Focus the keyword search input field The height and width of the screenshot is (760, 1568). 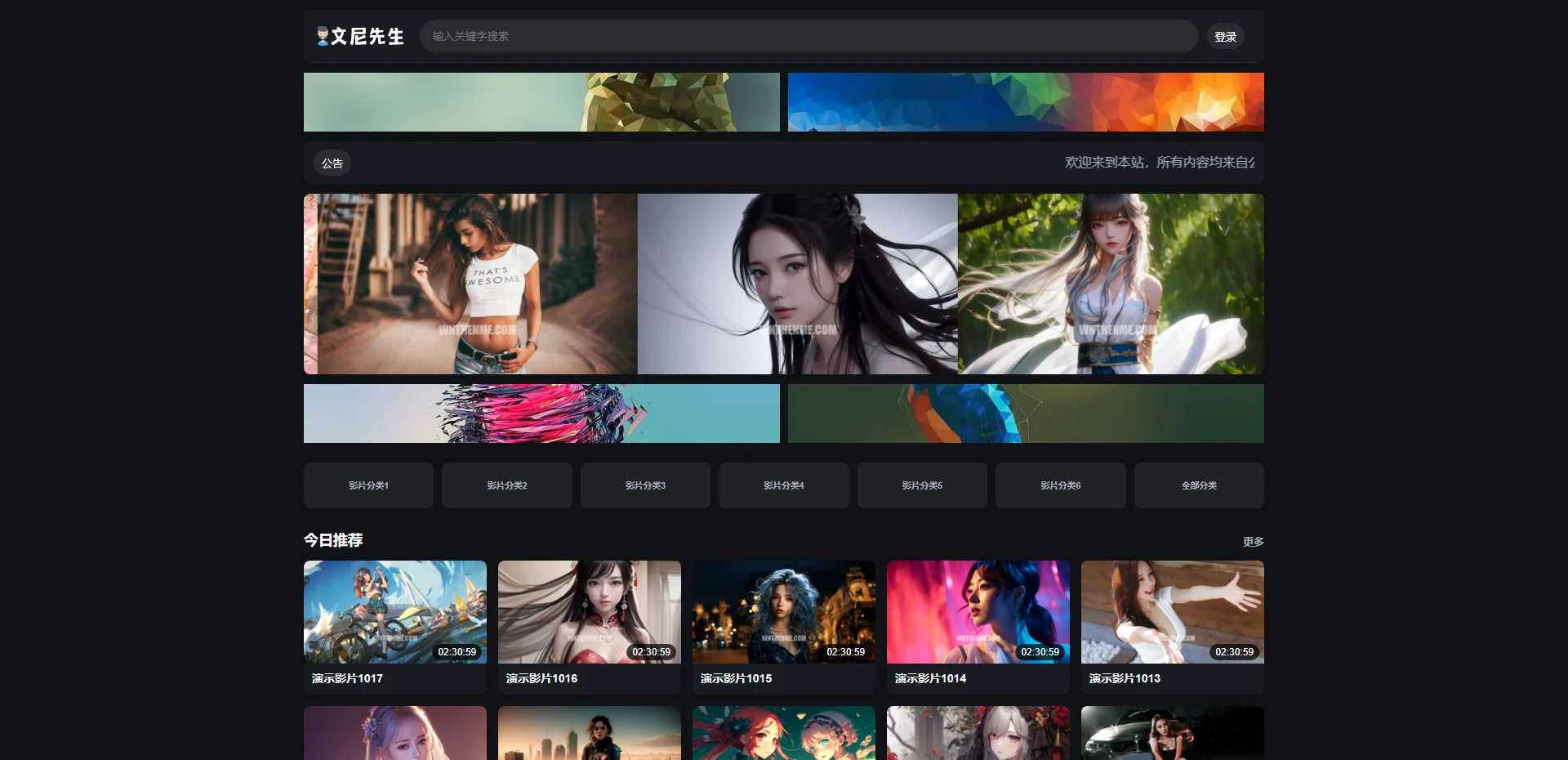(x=808, y=37)
